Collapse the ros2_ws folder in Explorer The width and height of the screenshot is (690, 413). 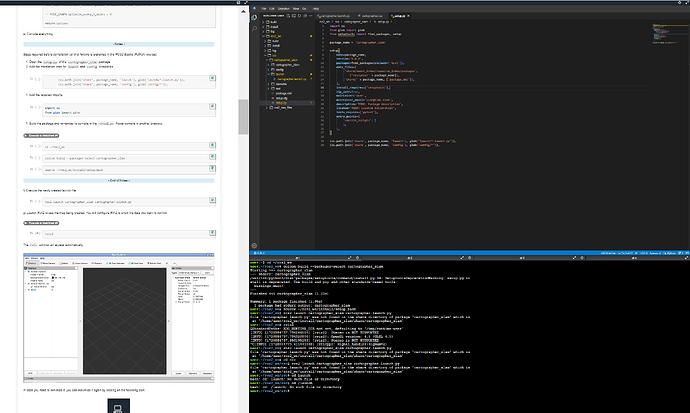click(x=288, y=36)
